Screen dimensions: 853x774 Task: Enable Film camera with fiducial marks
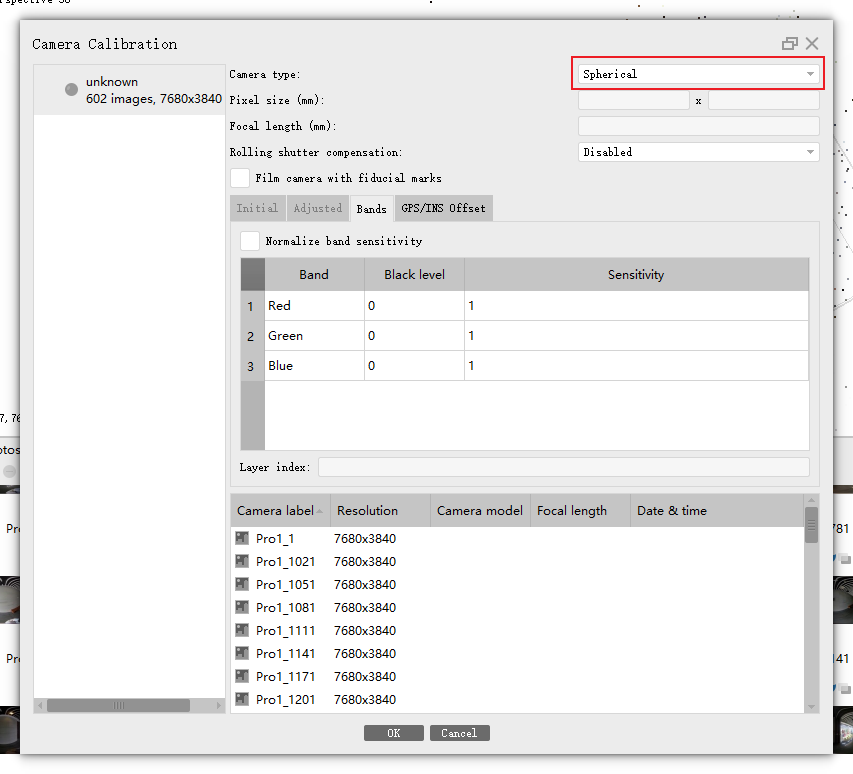pyautogui.click(x=240, y=178)
